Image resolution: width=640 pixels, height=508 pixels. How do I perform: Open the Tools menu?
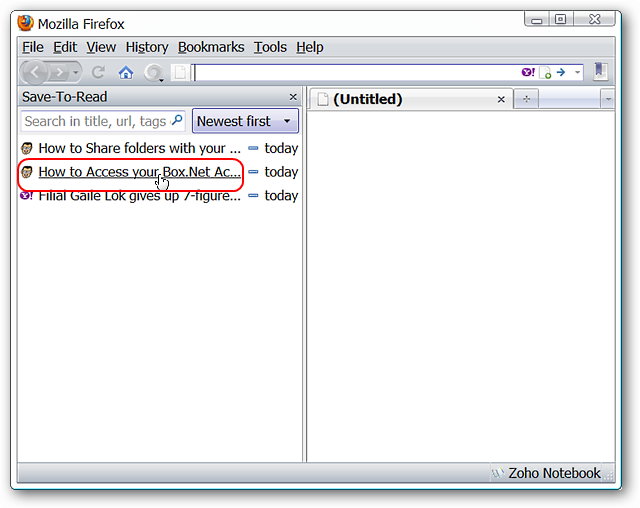coord(270,47)
